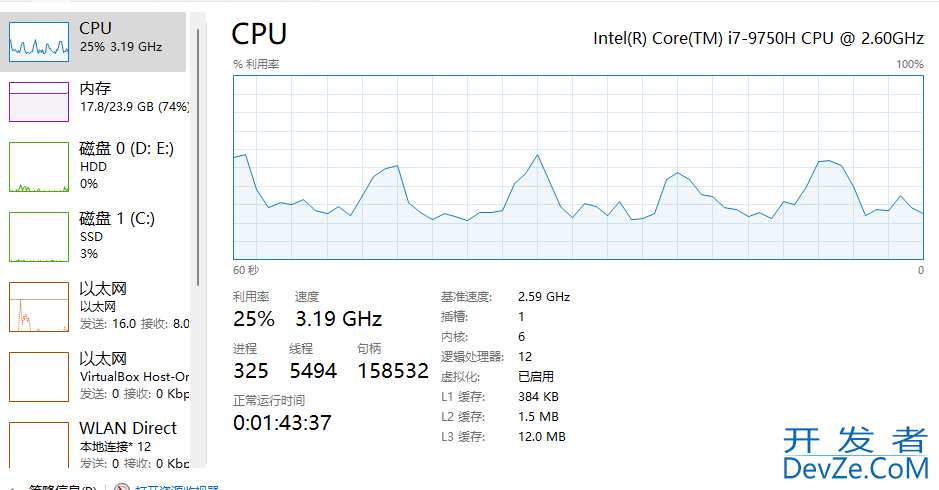Click the first 以太网 network graph icon

point(38,306)
